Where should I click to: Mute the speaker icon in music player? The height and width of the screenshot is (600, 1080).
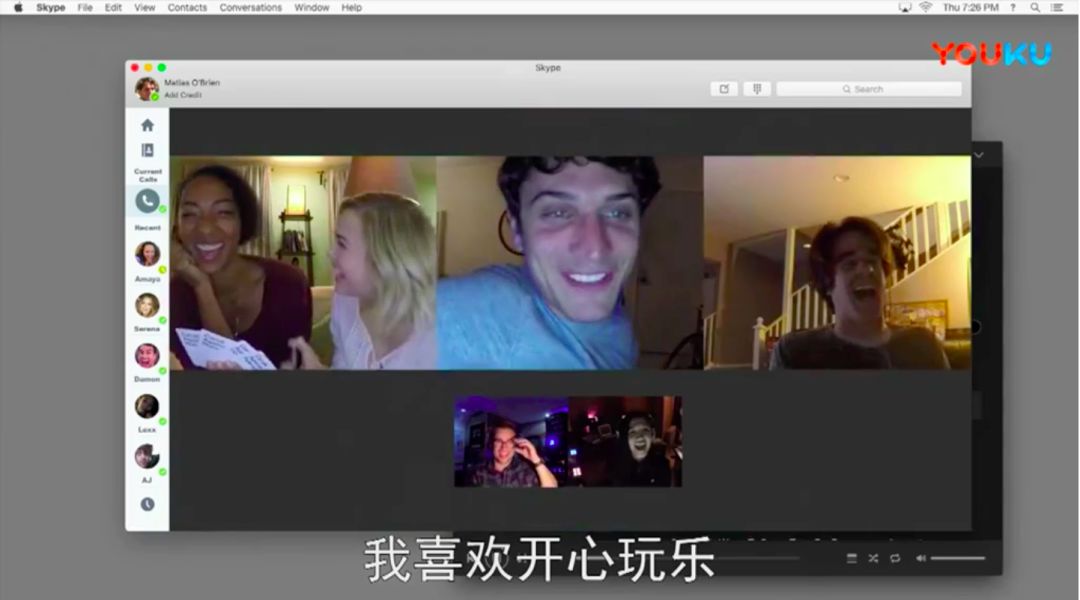pos(921,558)
